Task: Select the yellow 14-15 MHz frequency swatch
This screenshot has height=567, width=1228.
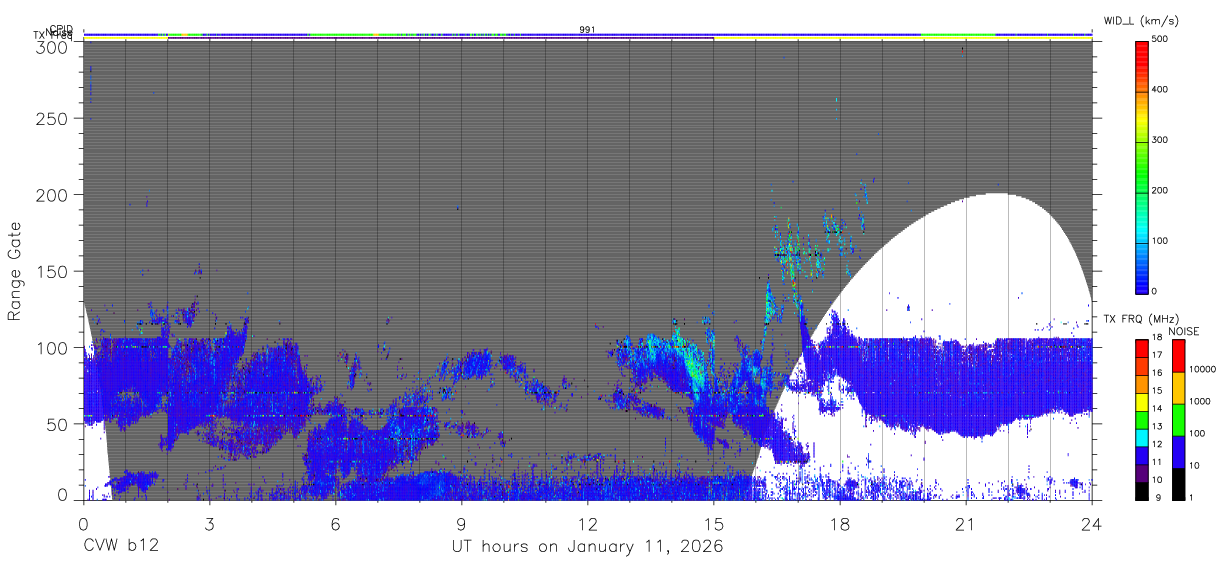Action: pyautogui.click(x=1142, y=401)
